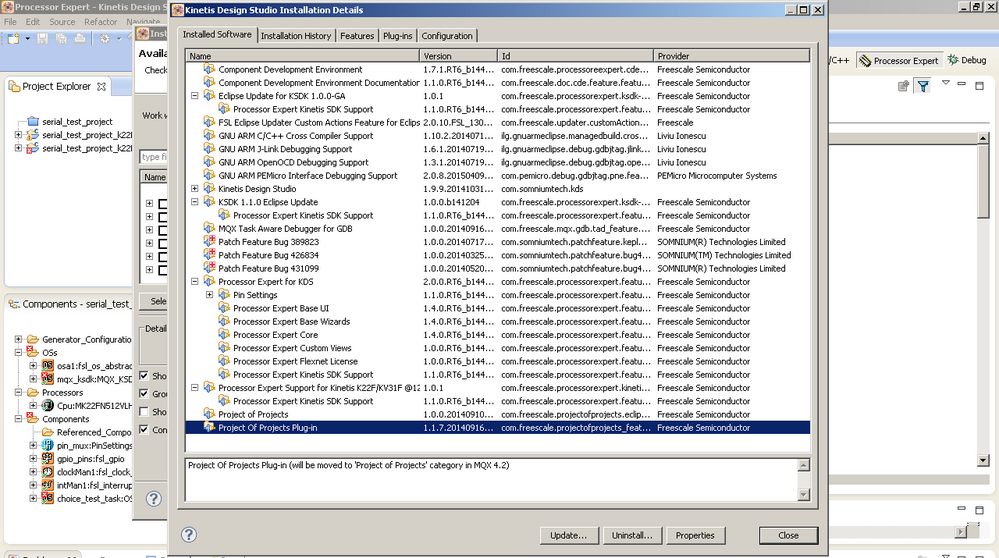Click feature icon of GNU ARM C/C++ Cross Compiler Support
Image resolution: width=999 pixels, height=558 pixels.
[x=209, y=135]
